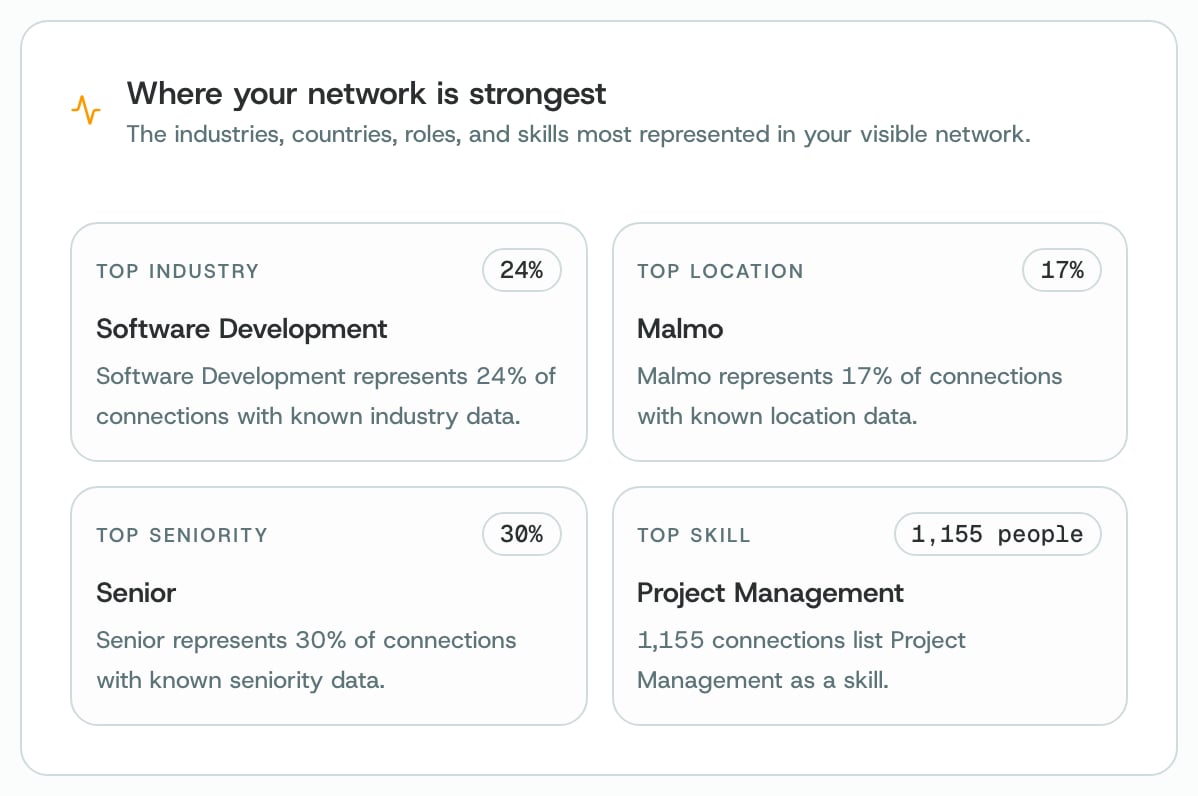Click the 'Software Development' card title
The width and height of the screenshot is (1198, 796).
[x=241, y=329]
